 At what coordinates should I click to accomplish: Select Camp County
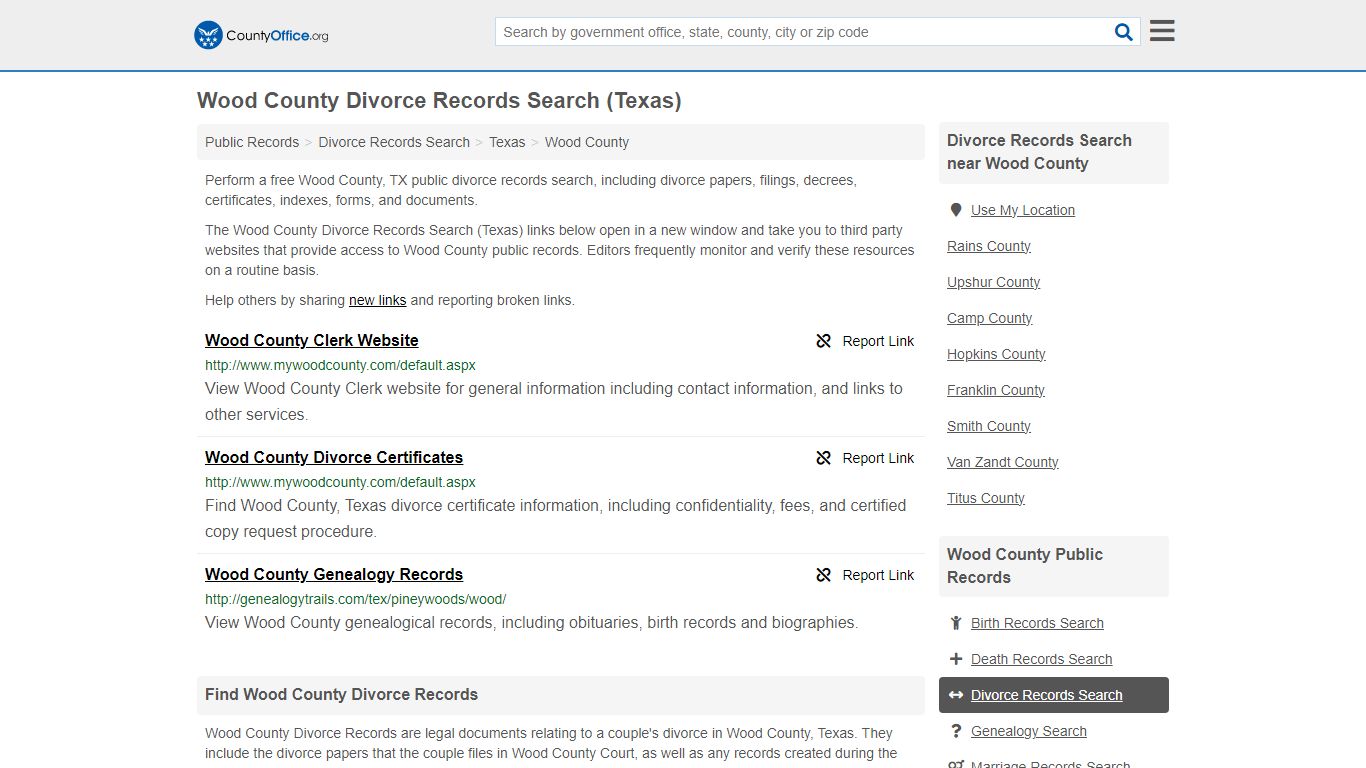989,318
